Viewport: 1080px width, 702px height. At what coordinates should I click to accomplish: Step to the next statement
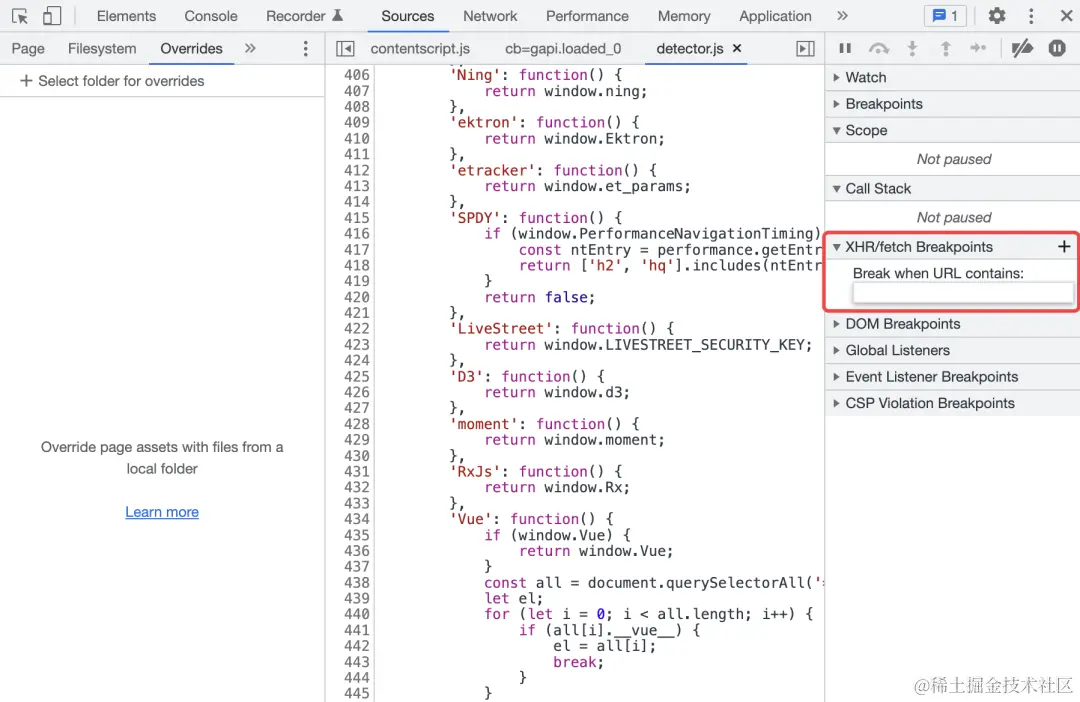coord(978,48)
